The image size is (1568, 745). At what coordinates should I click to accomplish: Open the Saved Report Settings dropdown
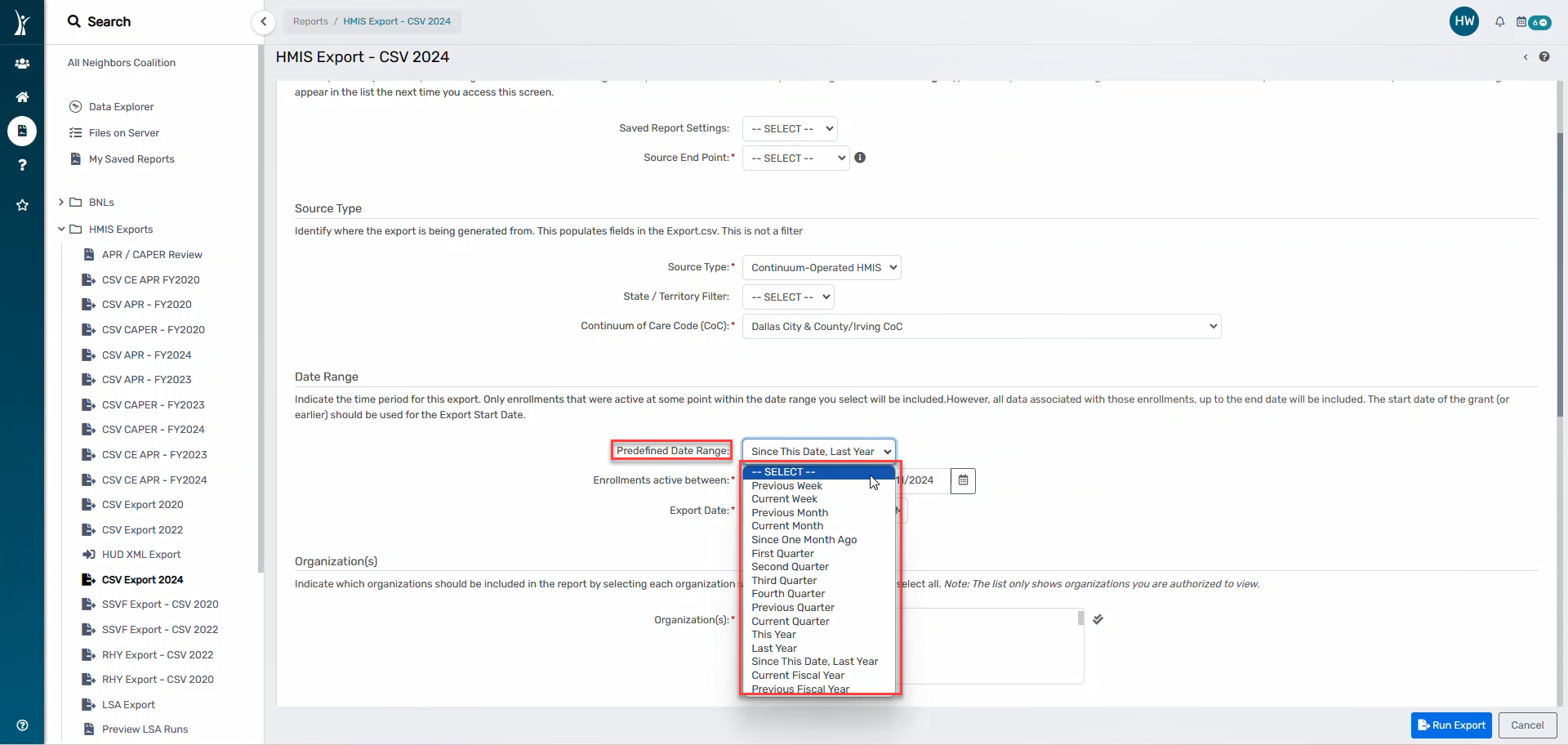789,129
